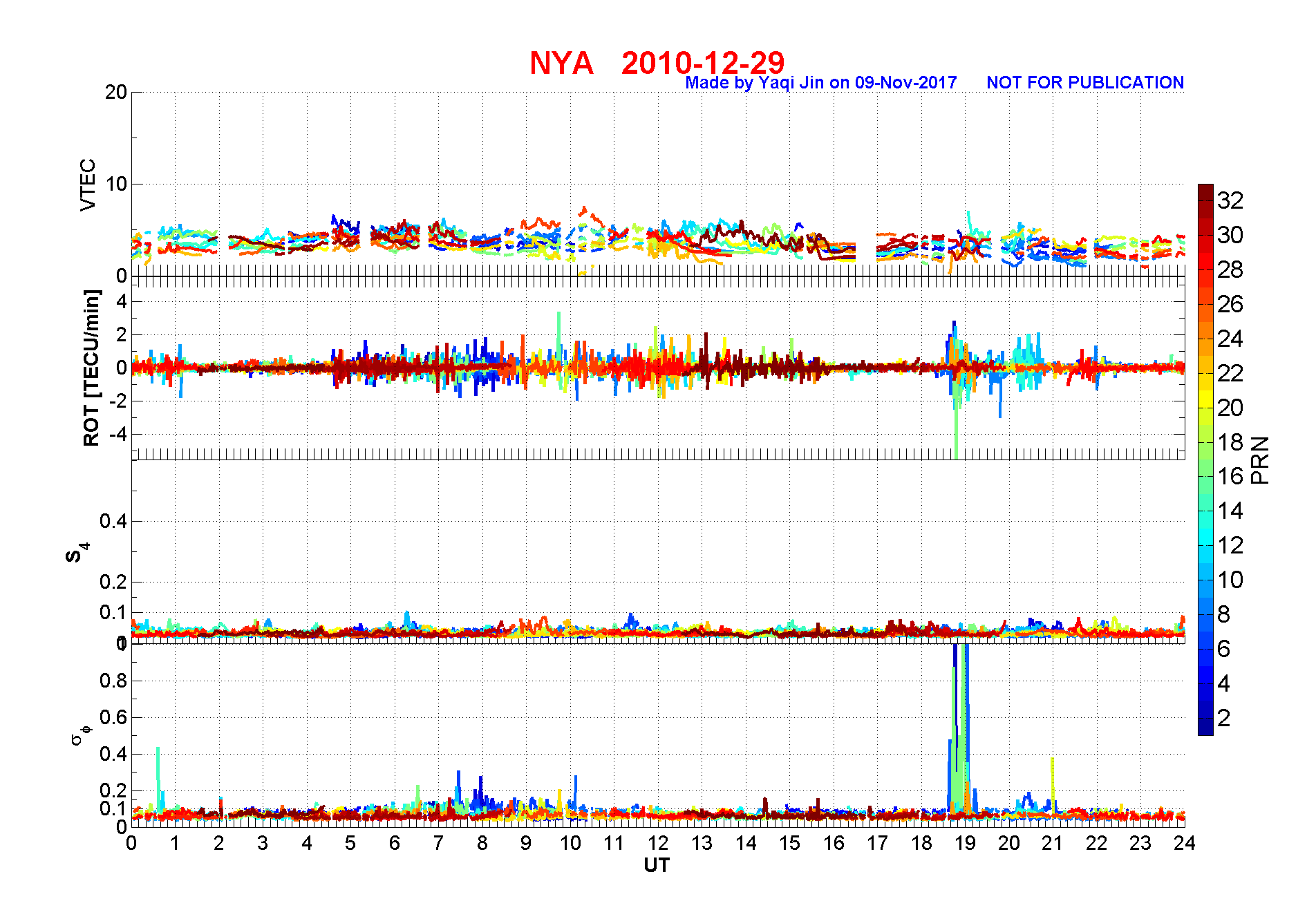Click the UT axis tick label 1

point(176,844)
